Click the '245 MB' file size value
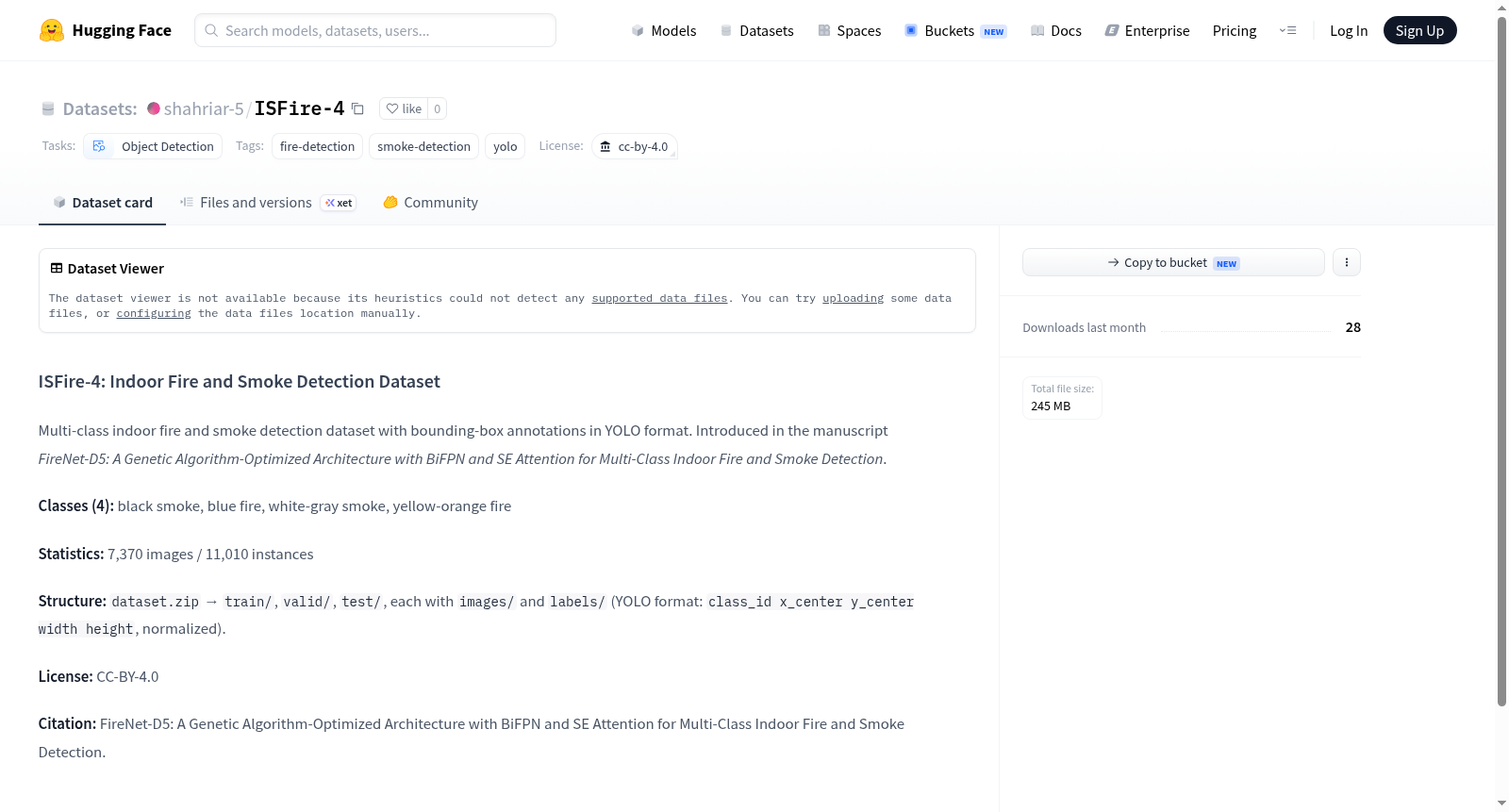Image resolution: width=1509 pixels, height=812 pixels. (x=1051, y=406)
